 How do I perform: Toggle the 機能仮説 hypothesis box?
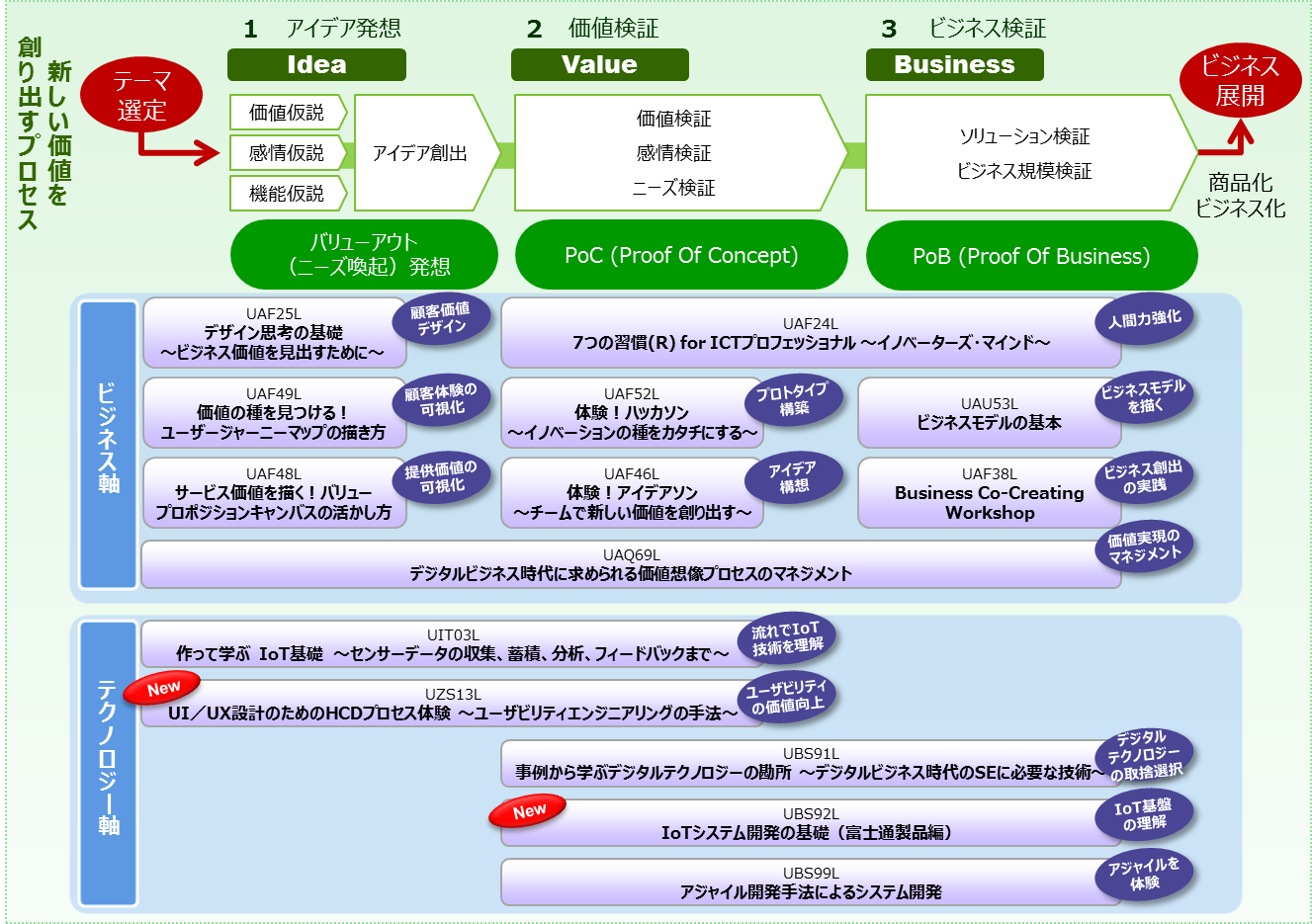click(x=285, y=194)
